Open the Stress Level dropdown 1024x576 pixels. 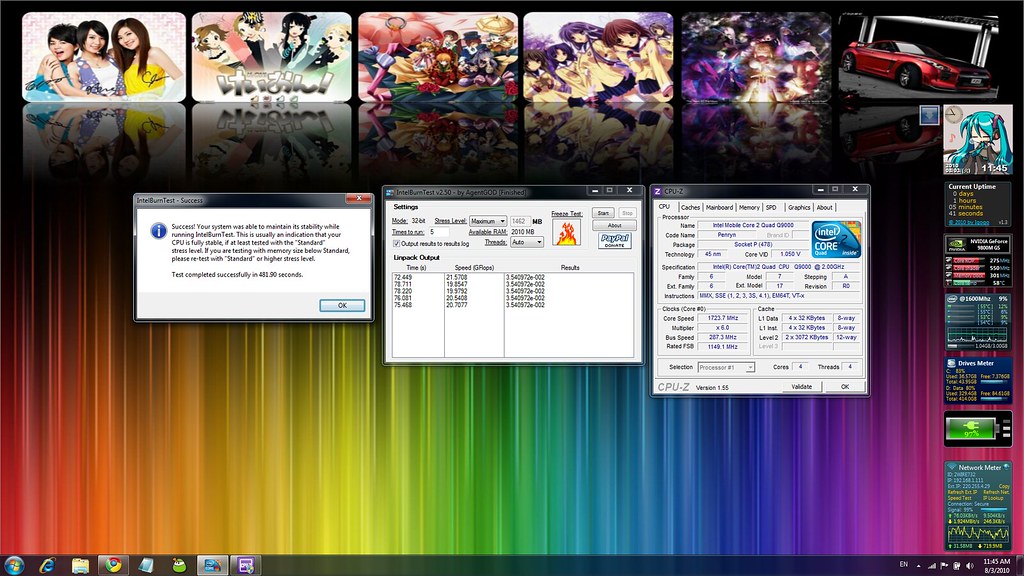tap(488, 221)
